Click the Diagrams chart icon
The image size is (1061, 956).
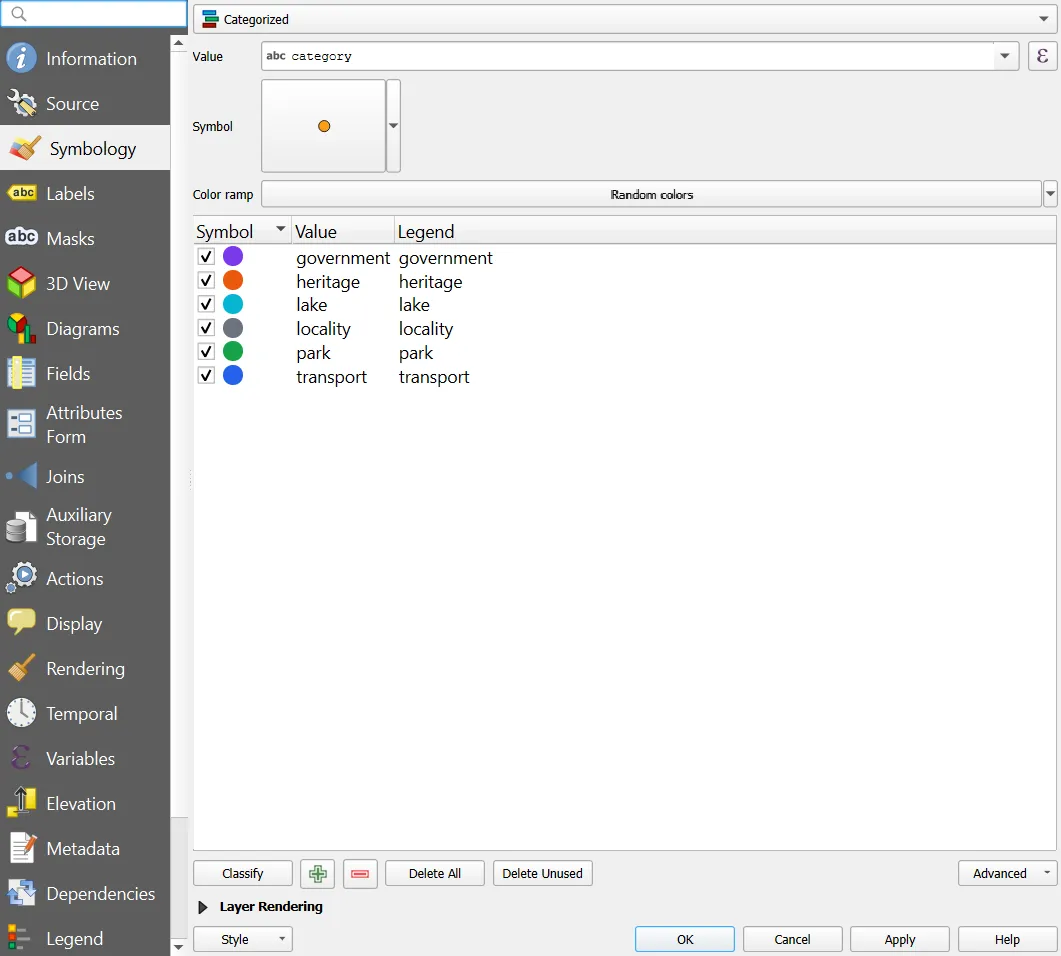point(21,329)
